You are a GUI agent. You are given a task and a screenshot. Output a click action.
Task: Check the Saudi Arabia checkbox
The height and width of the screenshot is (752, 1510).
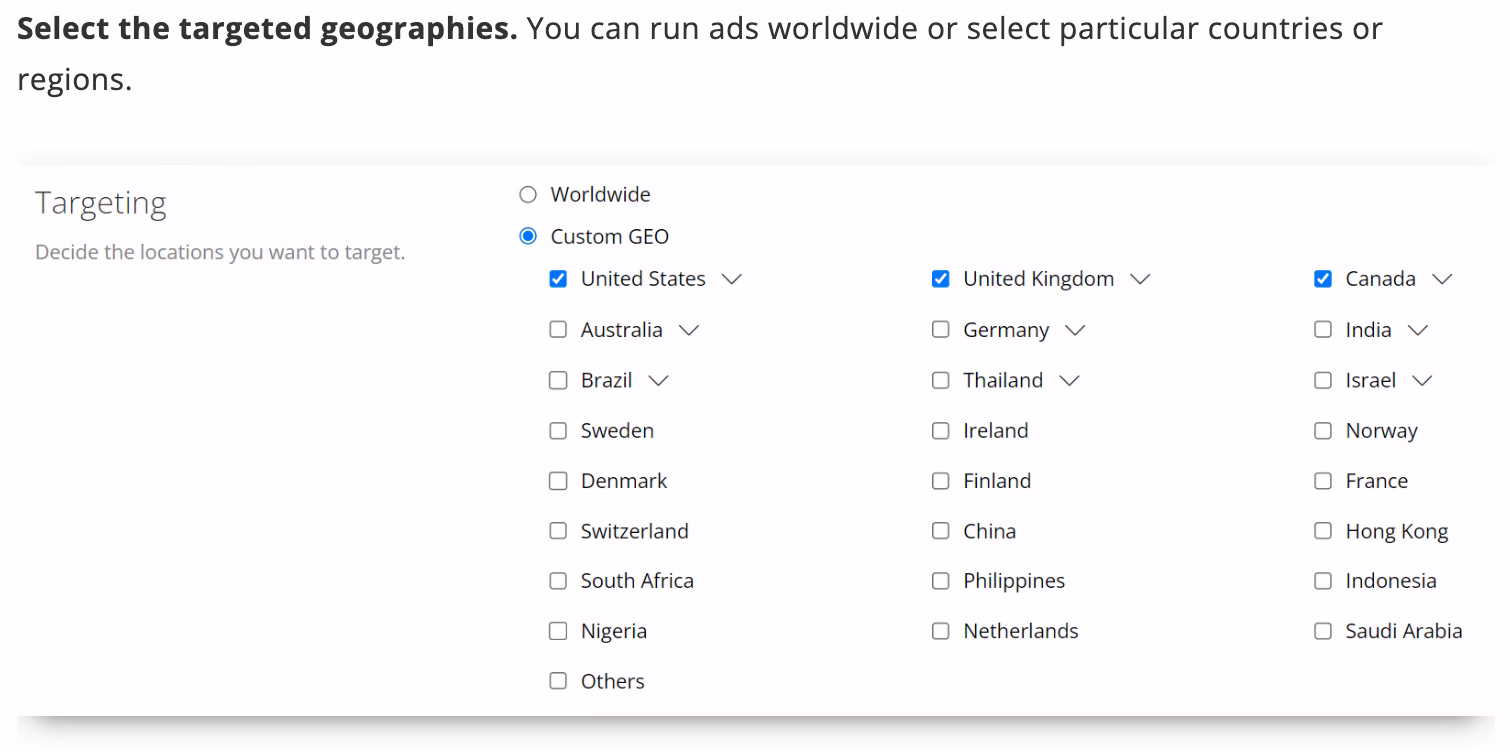coord(1323,631)
